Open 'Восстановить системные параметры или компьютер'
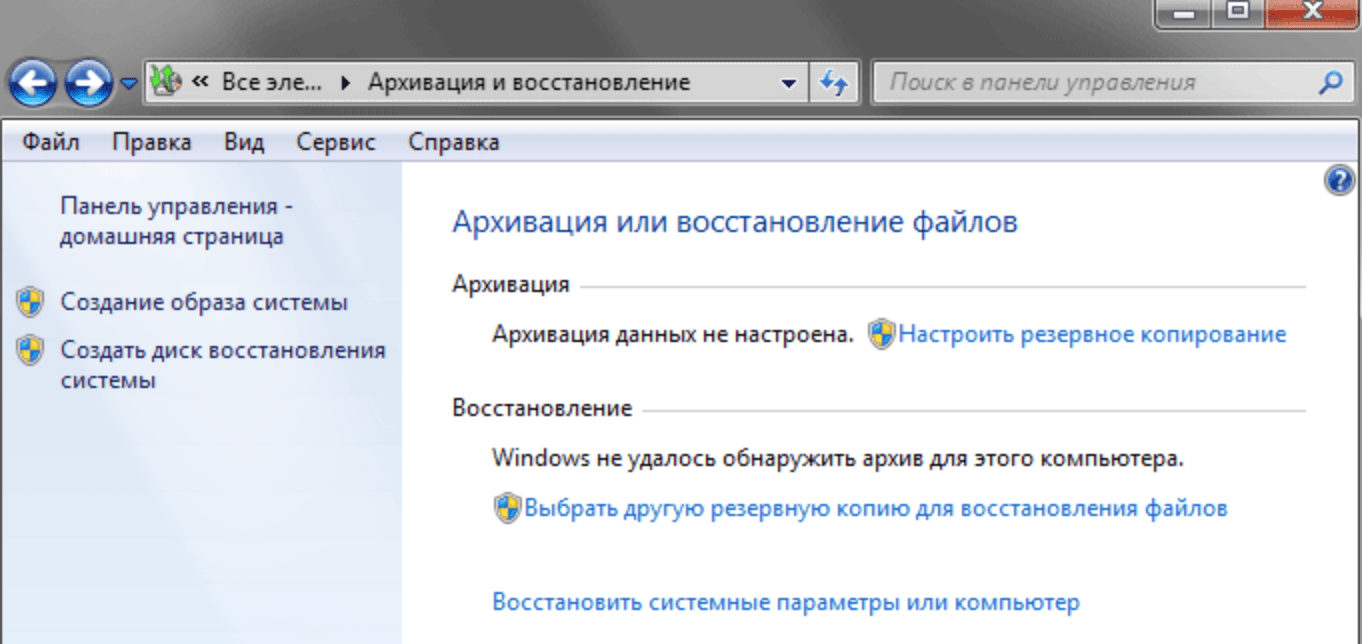Viewport: 1362px width, 644px height. pos(786,603)
